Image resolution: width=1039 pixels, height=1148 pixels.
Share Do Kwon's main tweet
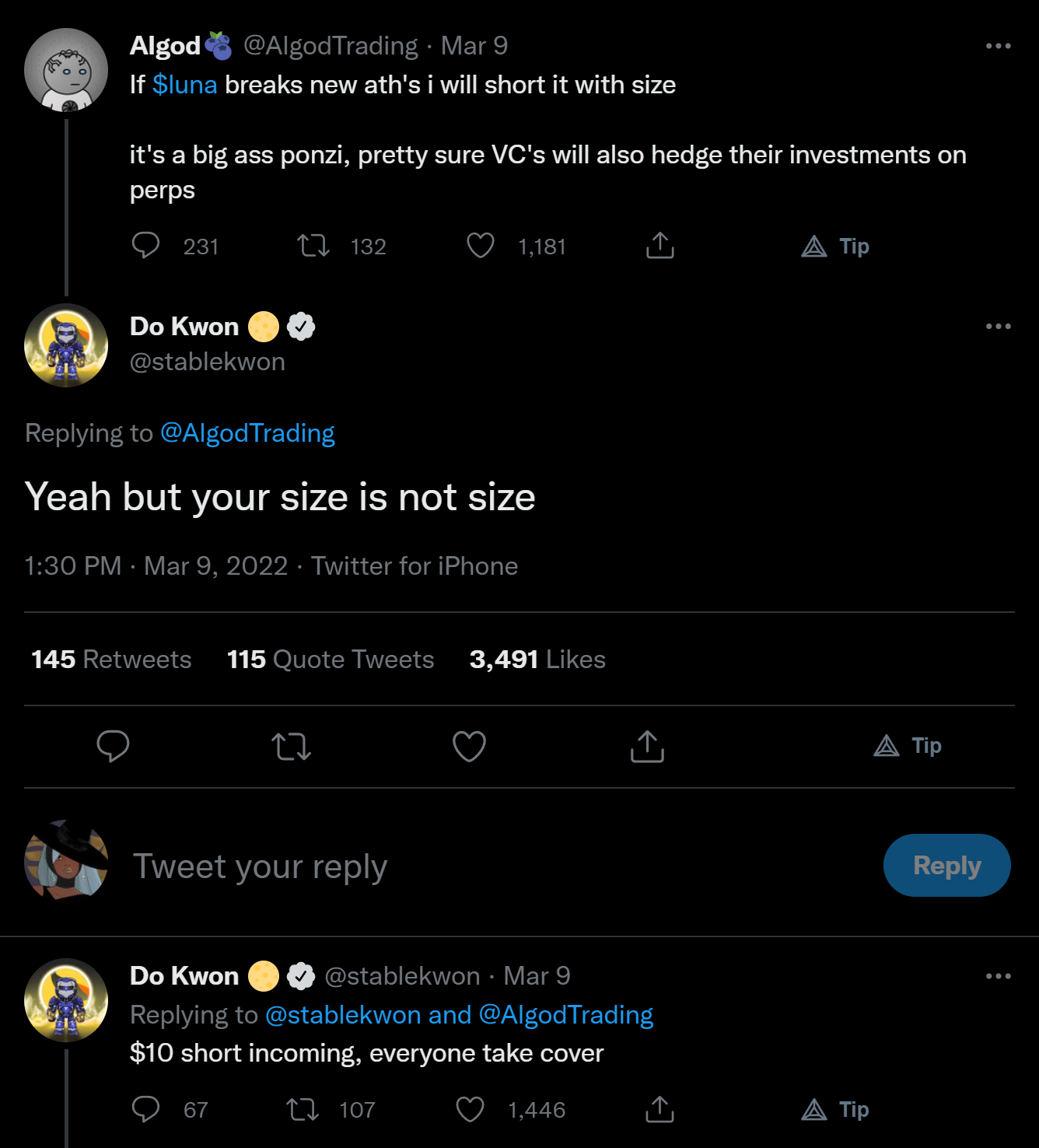pyautogui.click(x=647, y=747)
